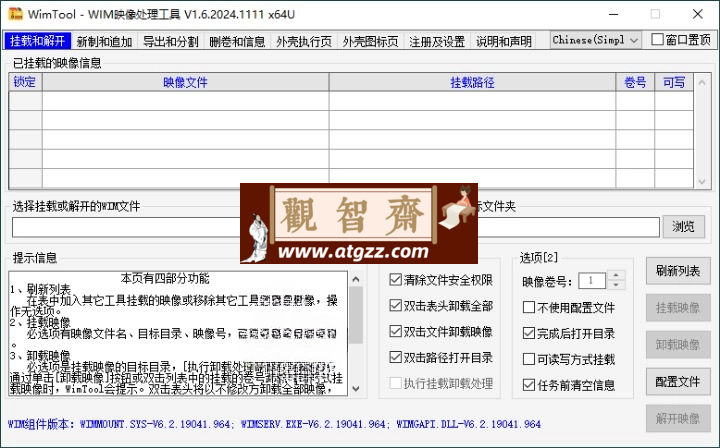Open the Chinese(Simpl language dropdown
Viewport: 720px width, 448px height.
point(596,40)
